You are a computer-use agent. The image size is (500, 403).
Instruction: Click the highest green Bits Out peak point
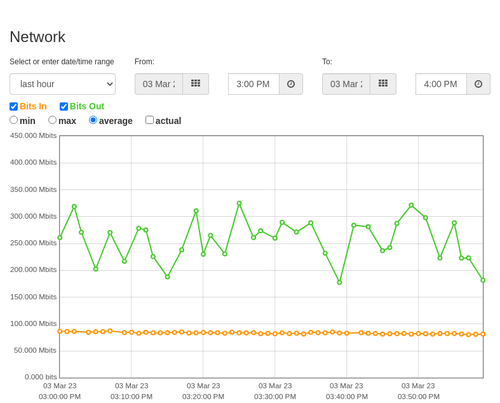[x=239, y=203]
